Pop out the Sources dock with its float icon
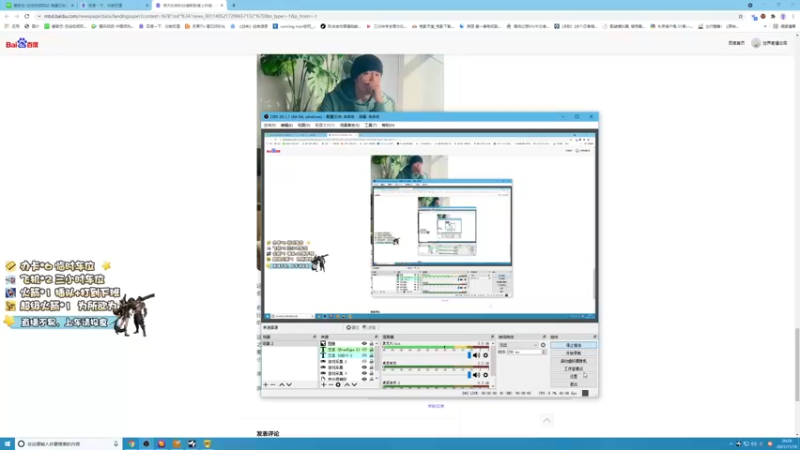 (377, 337)
